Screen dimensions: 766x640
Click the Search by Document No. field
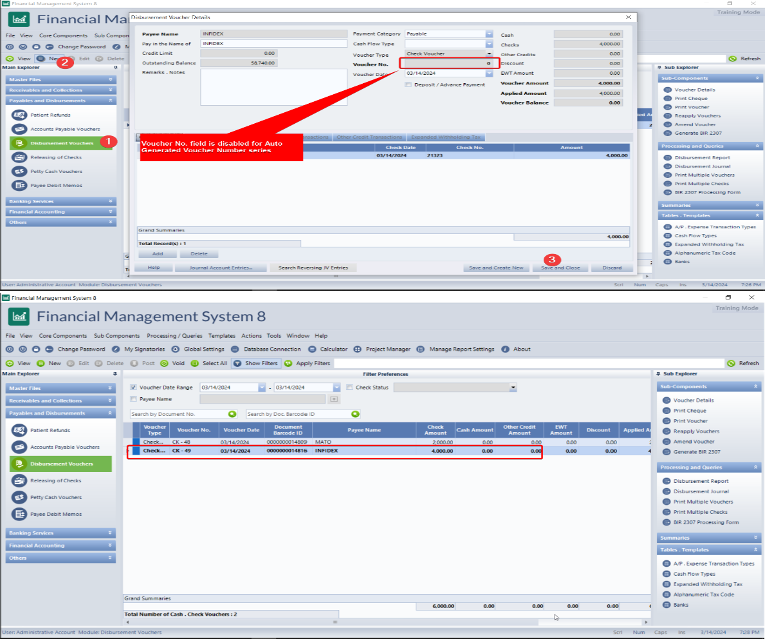(180, 413)
